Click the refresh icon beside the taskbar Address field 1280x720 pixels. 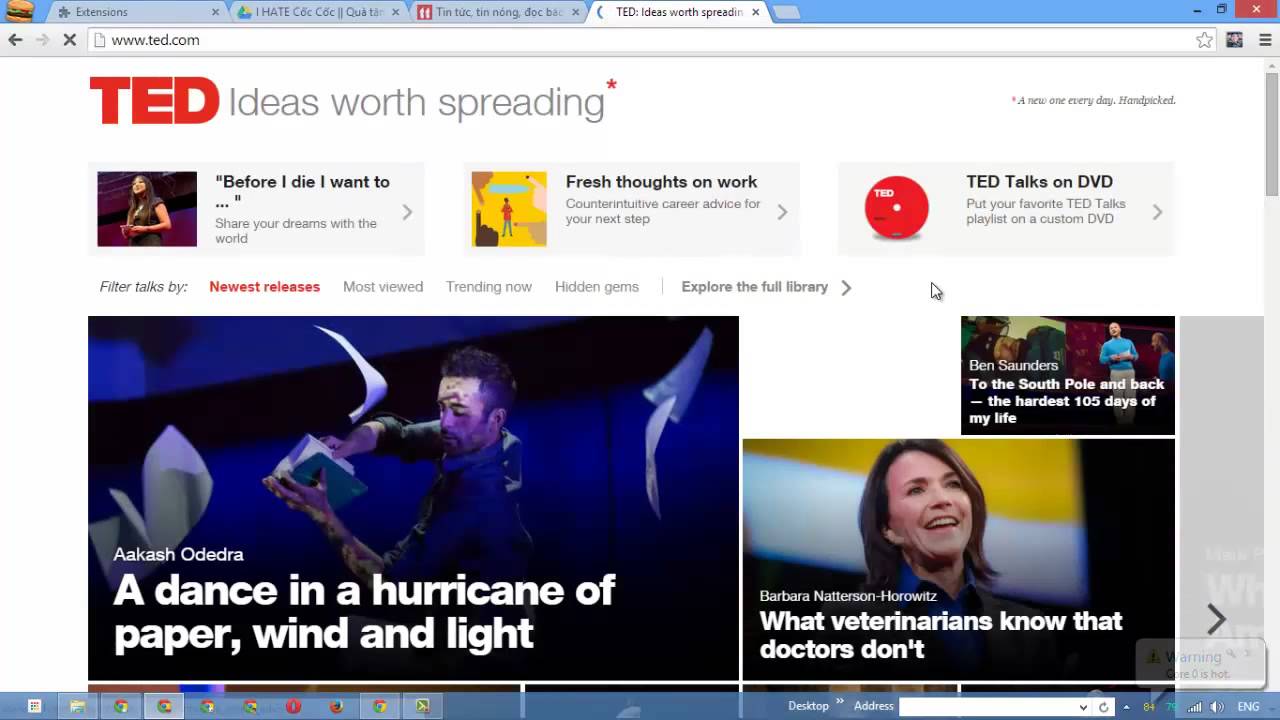1104,707
